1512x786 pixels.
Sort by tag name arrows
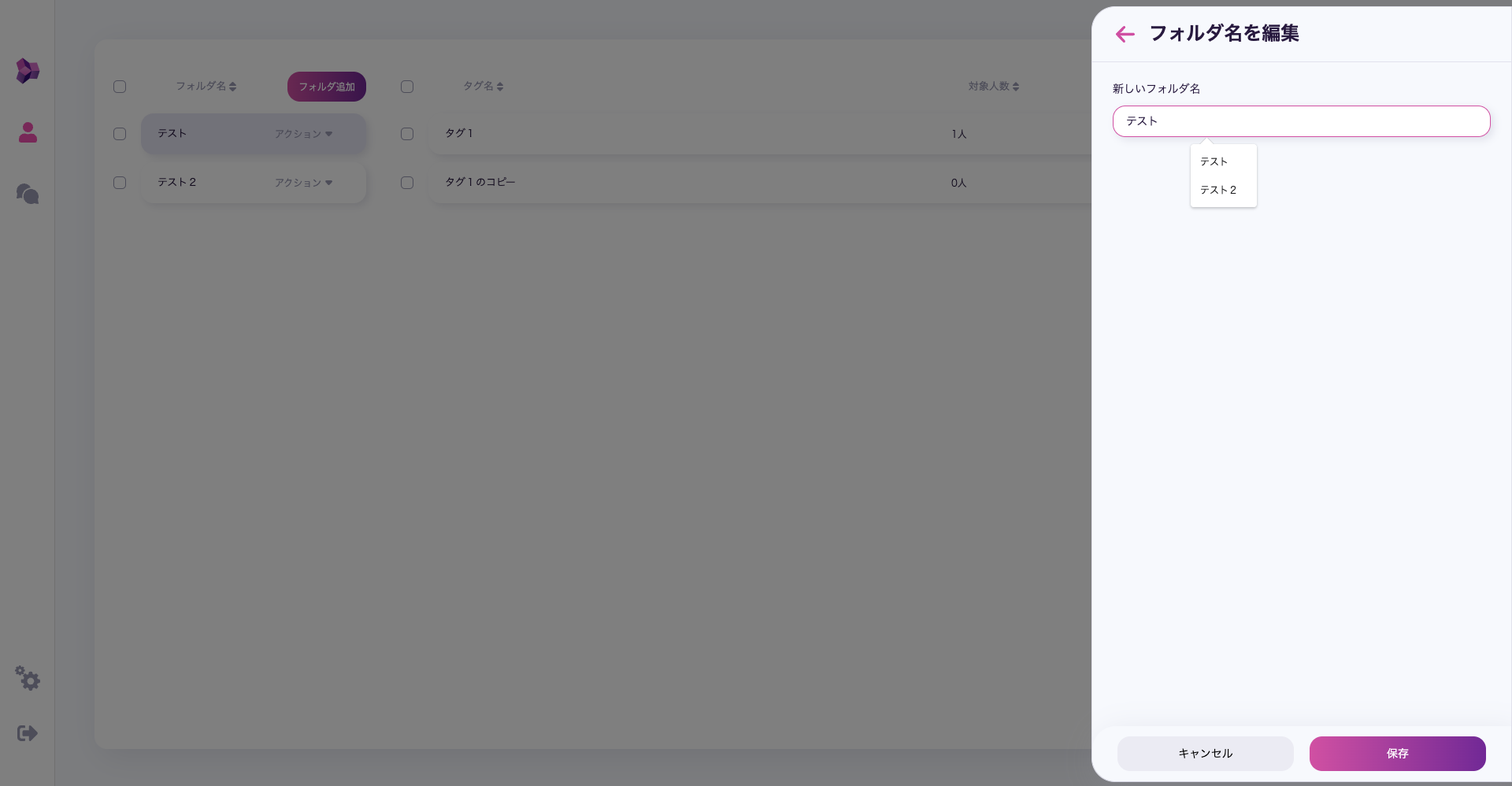click(500, 87)
